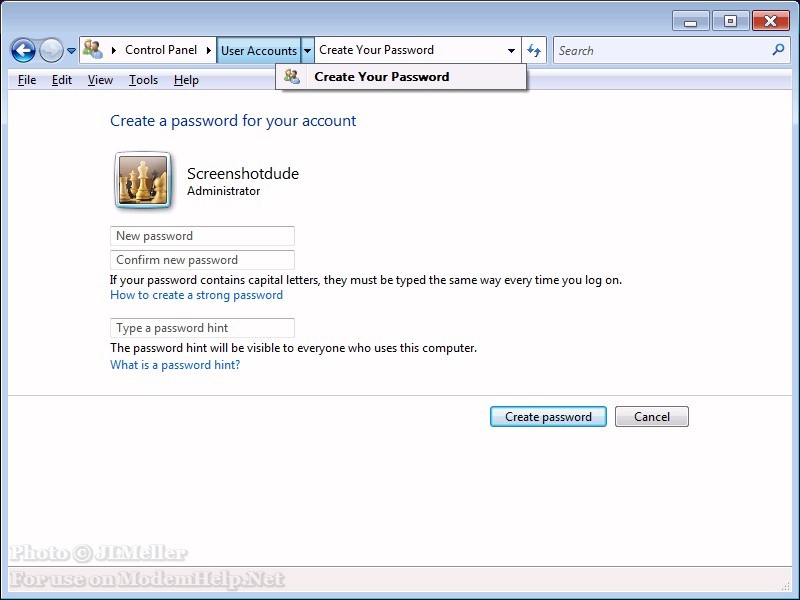Open the recent pages dropdown arrow
Screen dimensions: 800x600
pyautogui.click(x=71, y=51)
